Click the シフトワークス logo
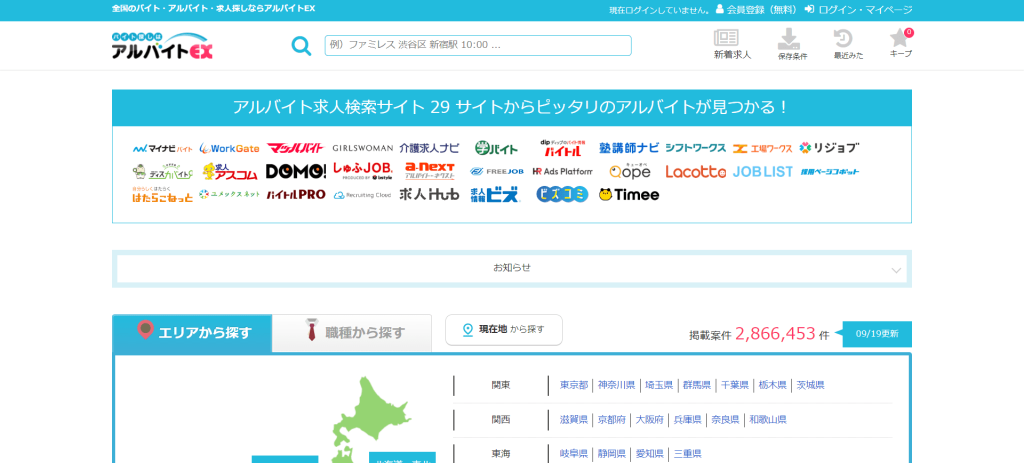The image size is (1024, 463). [696, 148]
